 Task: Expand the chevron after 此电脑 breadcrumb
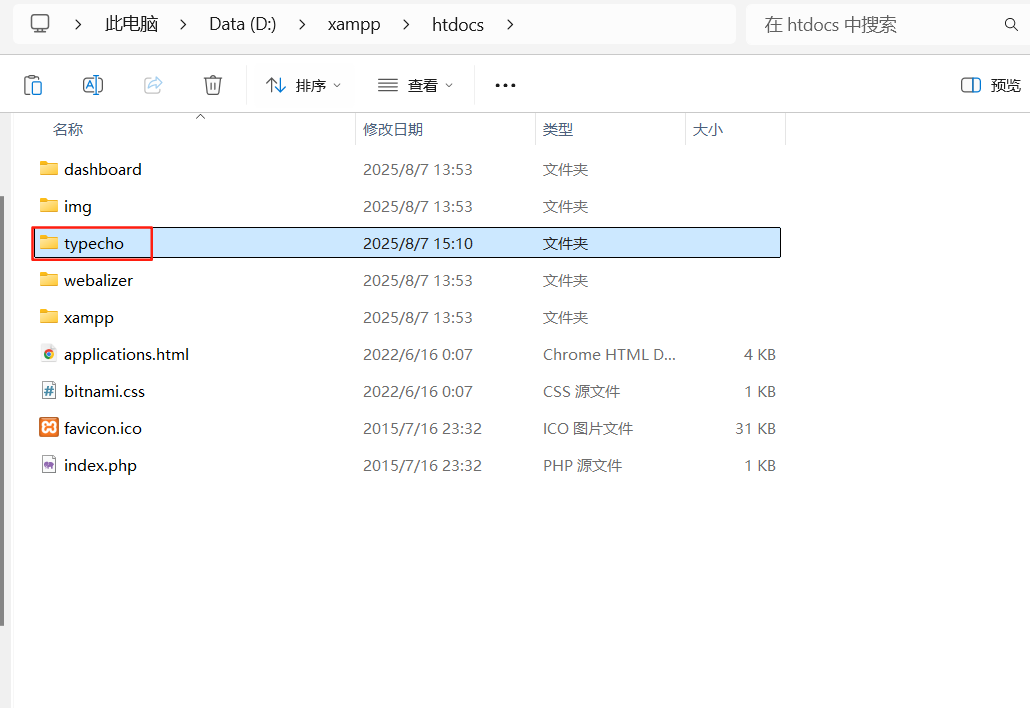coord(183,25)
